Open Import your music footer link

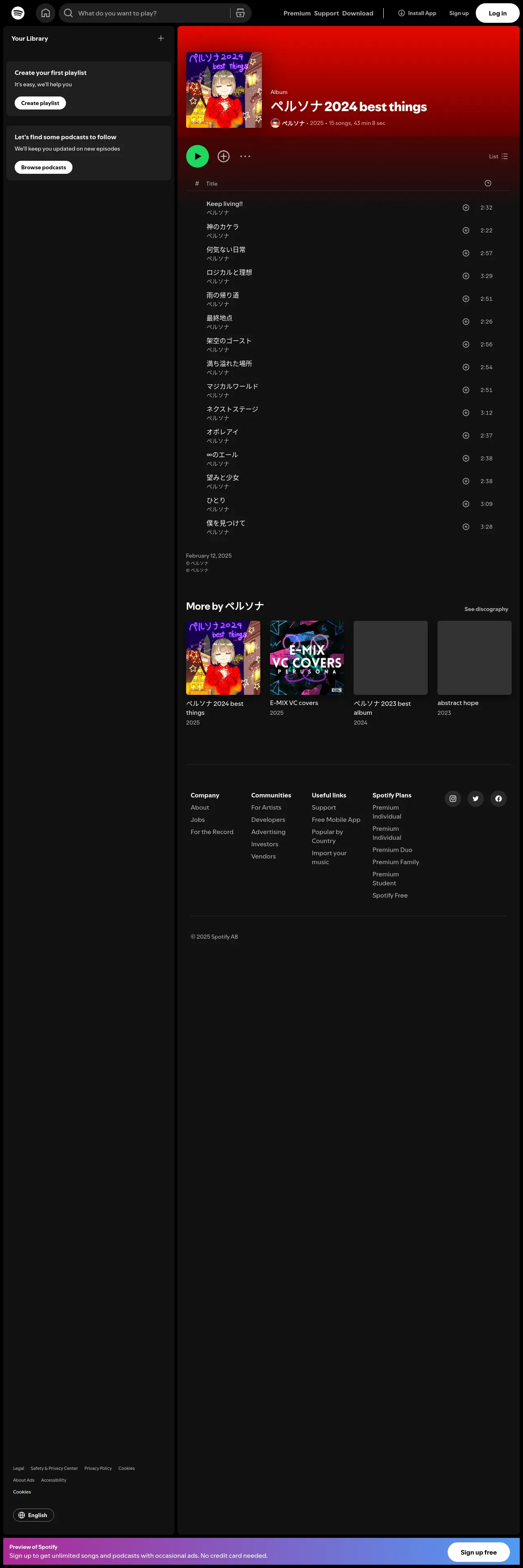pyautogui.click(x=330, y=858)
